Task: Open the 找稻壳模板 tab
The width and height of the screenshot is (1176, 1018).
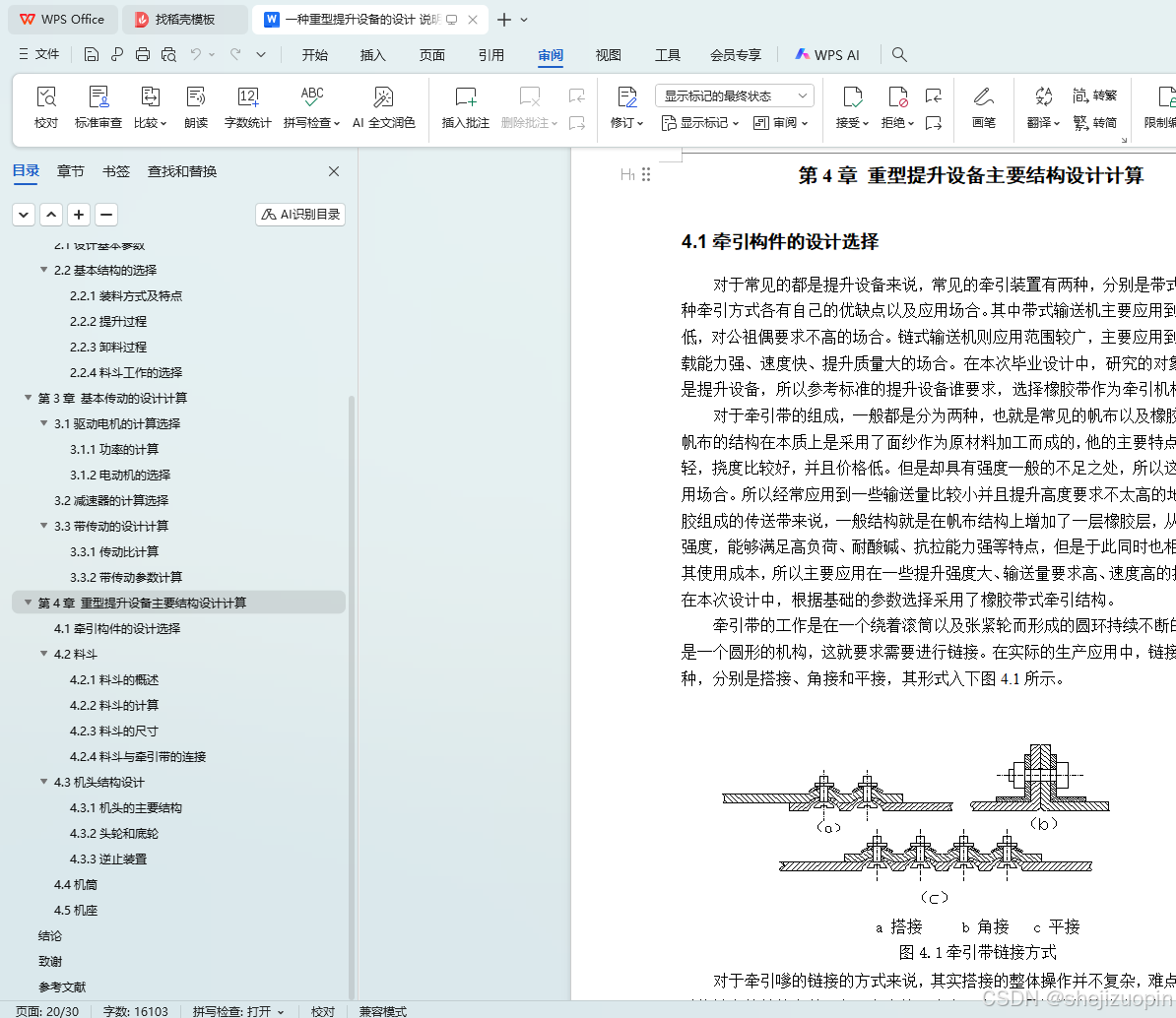Action: (x=184, y=20)
